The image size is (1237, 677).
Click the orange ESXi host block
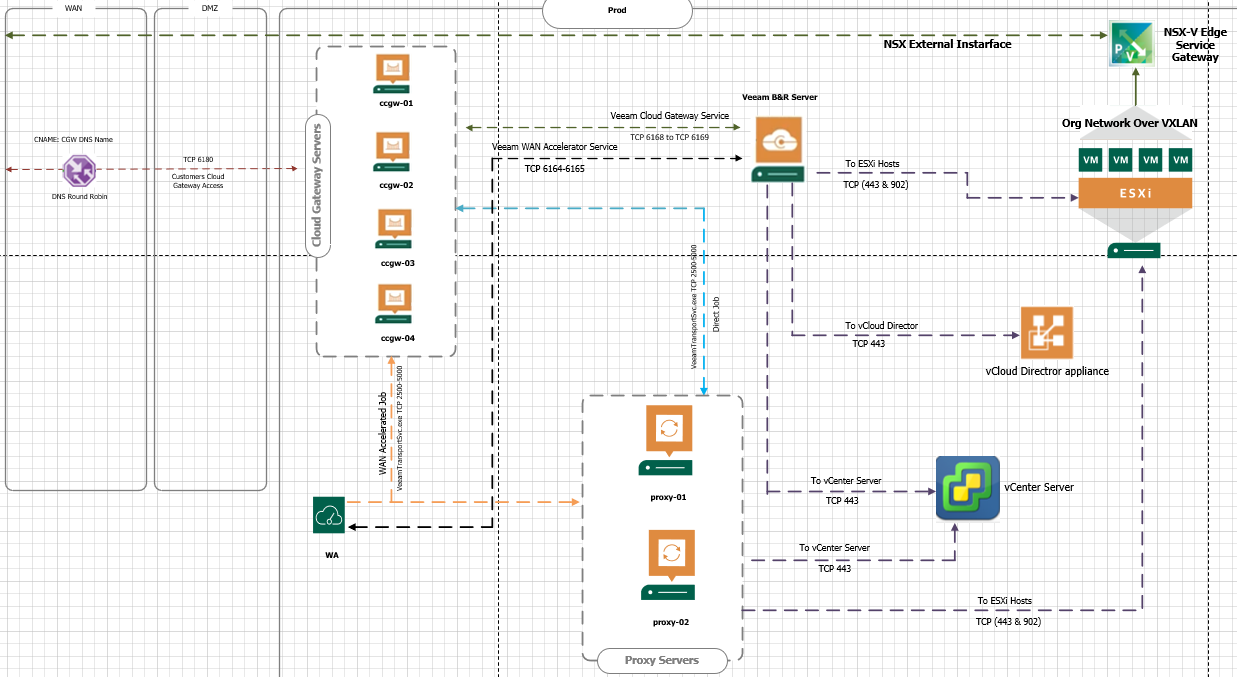click(1135, 193)
